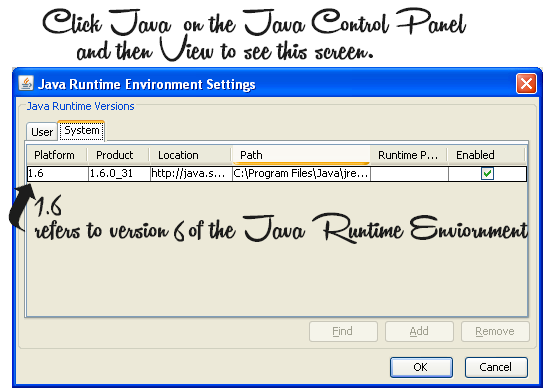Click the location cell http://java.s...

[x=191, y=174]
